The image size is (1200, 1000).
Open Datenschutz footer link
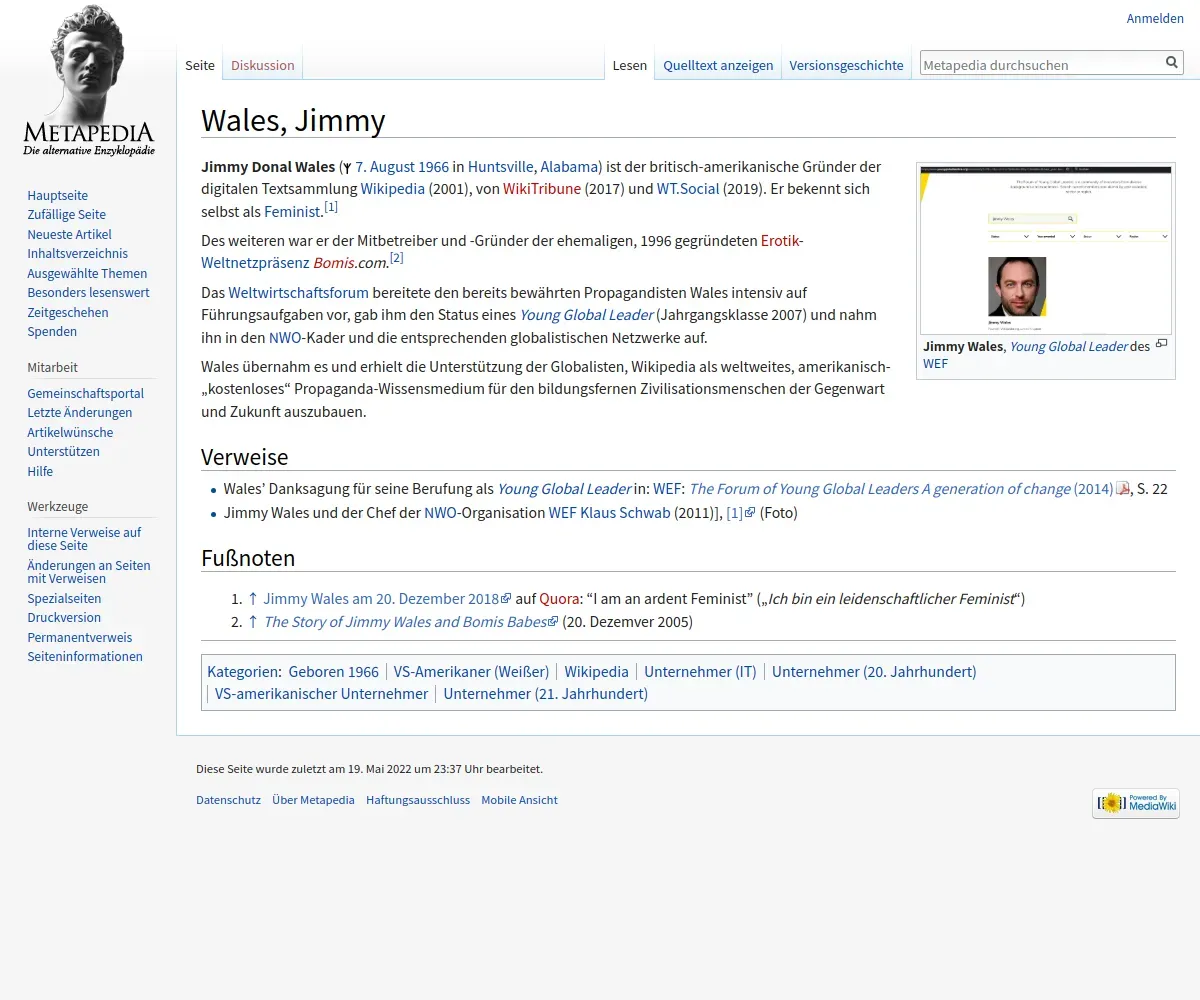[228, 799]
